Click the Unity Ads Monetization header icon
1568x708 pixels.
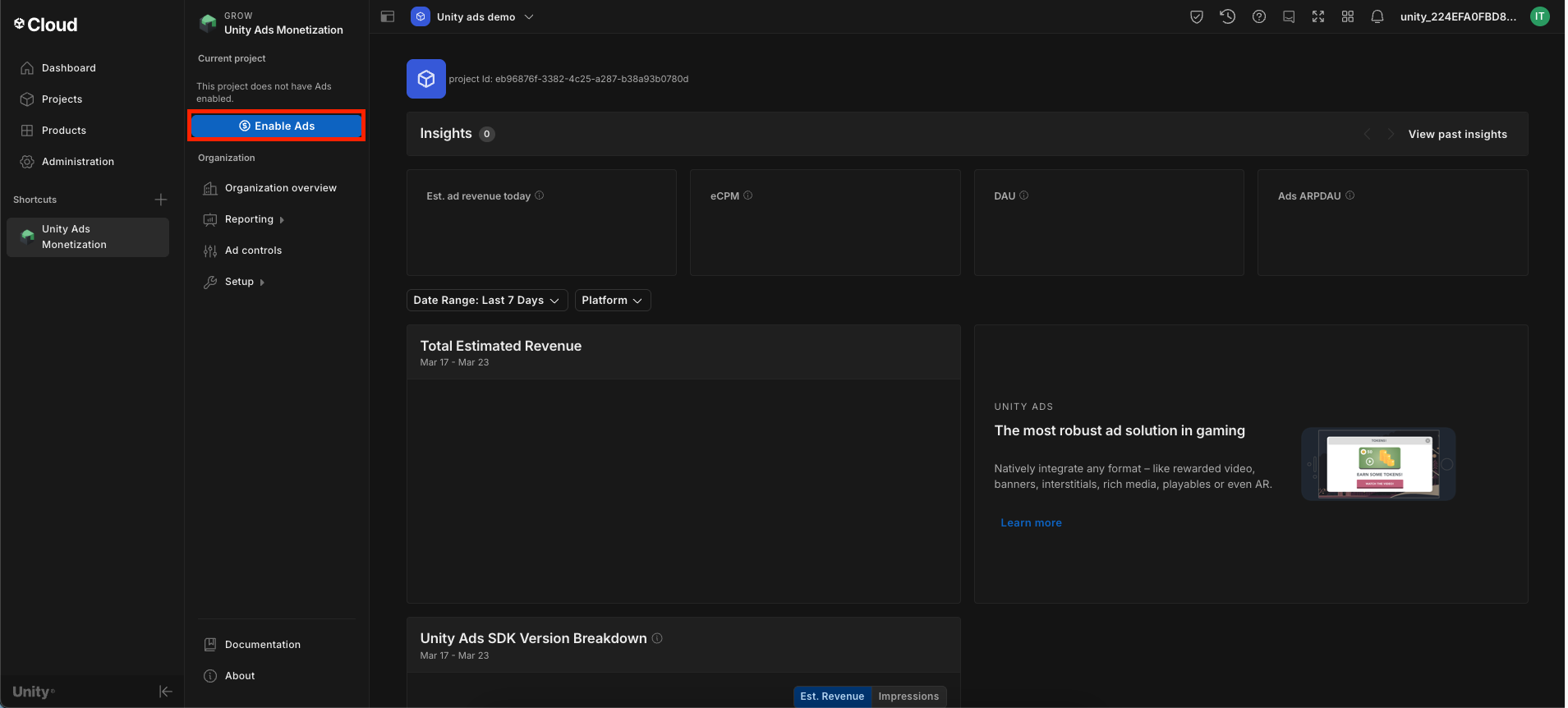[x=208, y=23]
